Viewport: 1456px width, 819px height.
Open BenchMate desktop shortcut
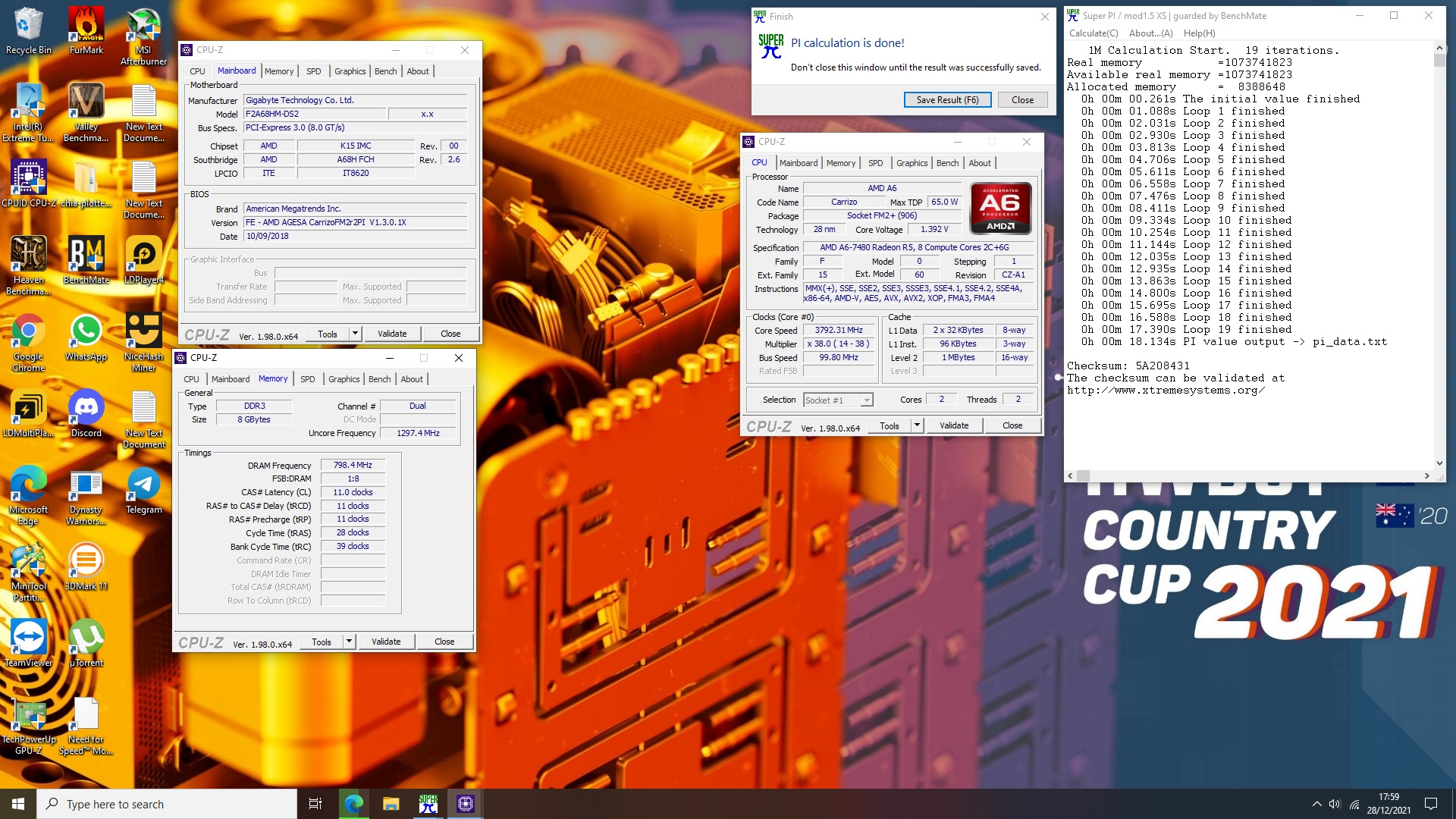tap(86, 260)
